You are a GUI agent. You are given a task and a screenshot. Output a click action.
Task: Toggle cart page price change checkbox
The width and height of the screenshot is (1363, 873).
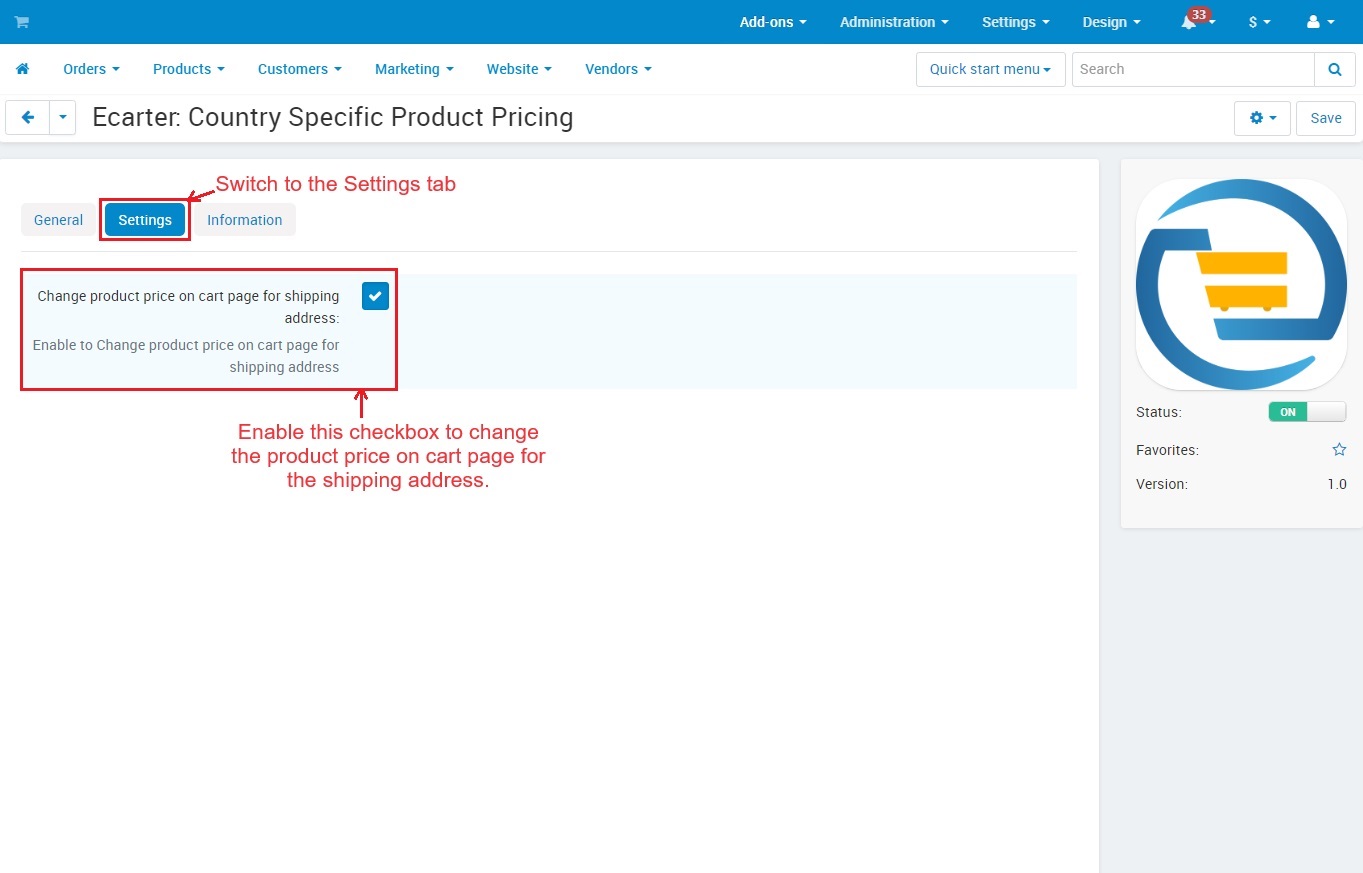[375, 296]
